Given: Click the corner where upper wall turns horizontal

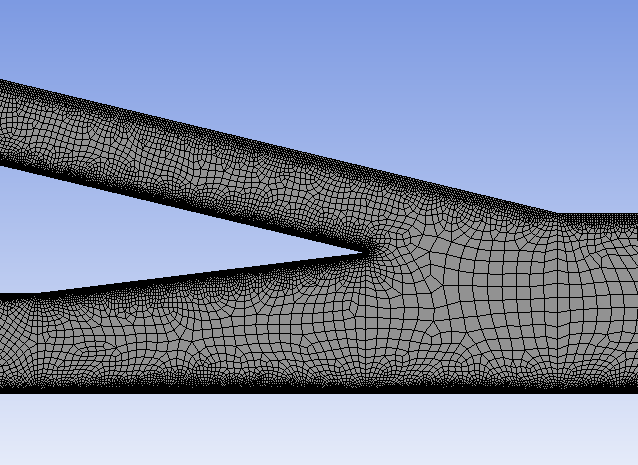Looking at the screenshot, I should pos(556,214).
